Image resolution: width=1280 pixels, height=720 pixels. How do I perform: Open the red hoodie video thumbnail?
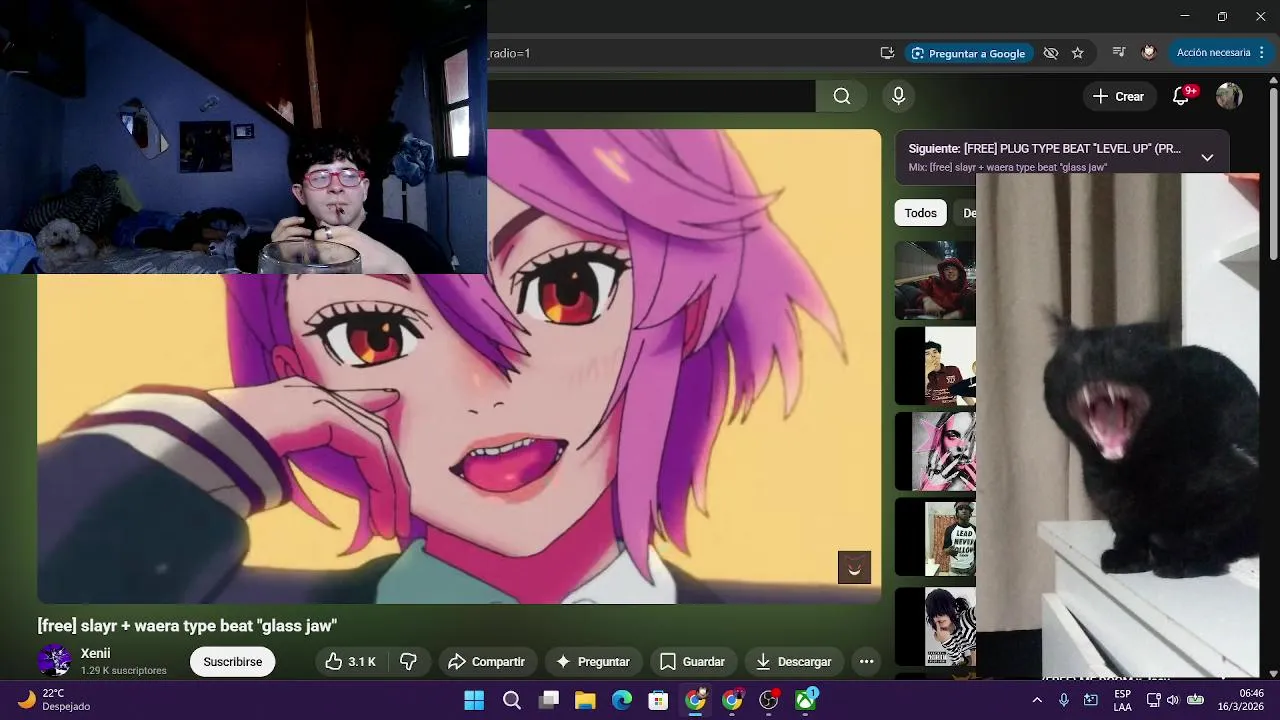(935, 280)
